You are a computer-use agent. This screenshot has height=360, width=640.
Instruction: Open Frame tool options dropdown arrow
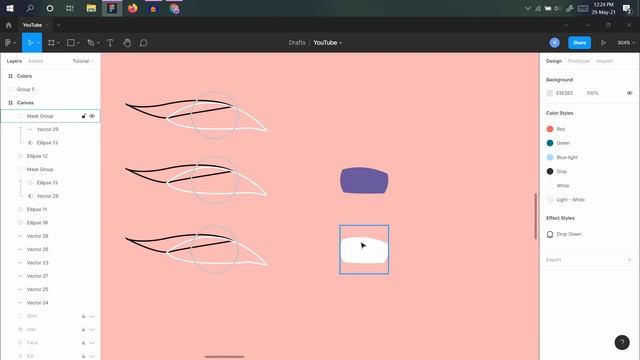click(x=58, y=43)
